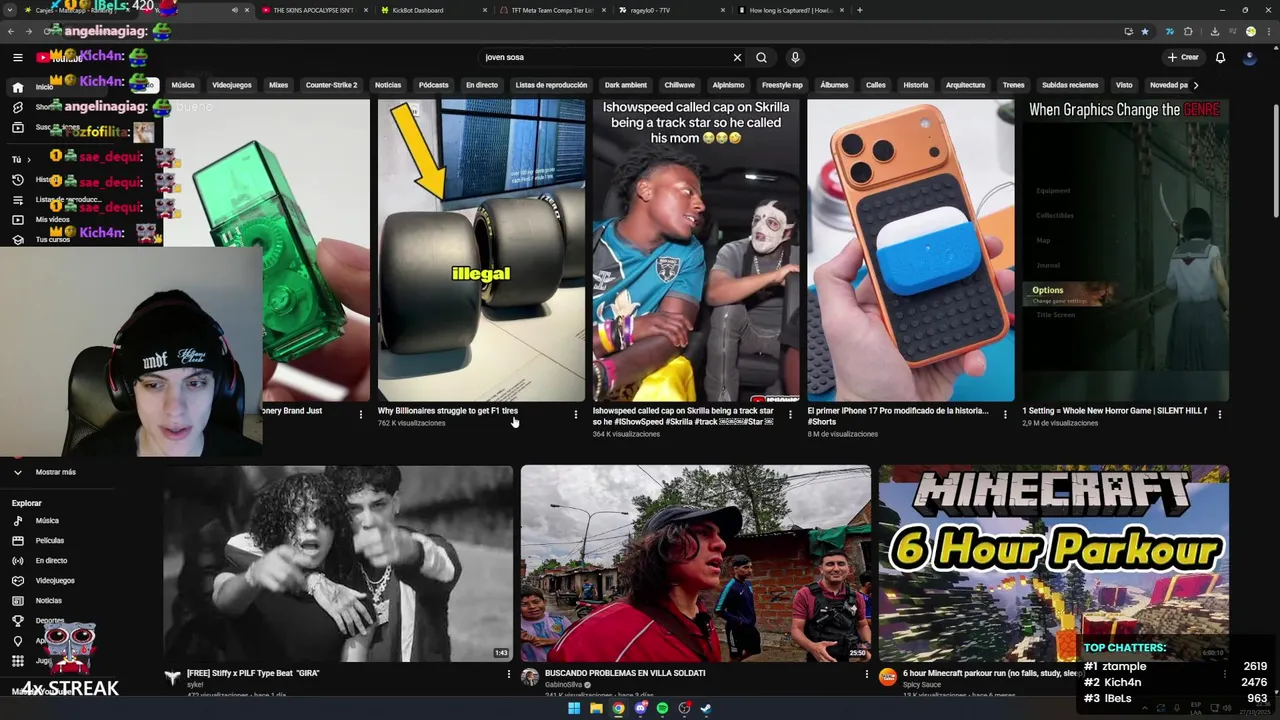Open the GabinoSilva channel avatar
The height and width of the screenshot is (720, 1280).
point(530,678)
